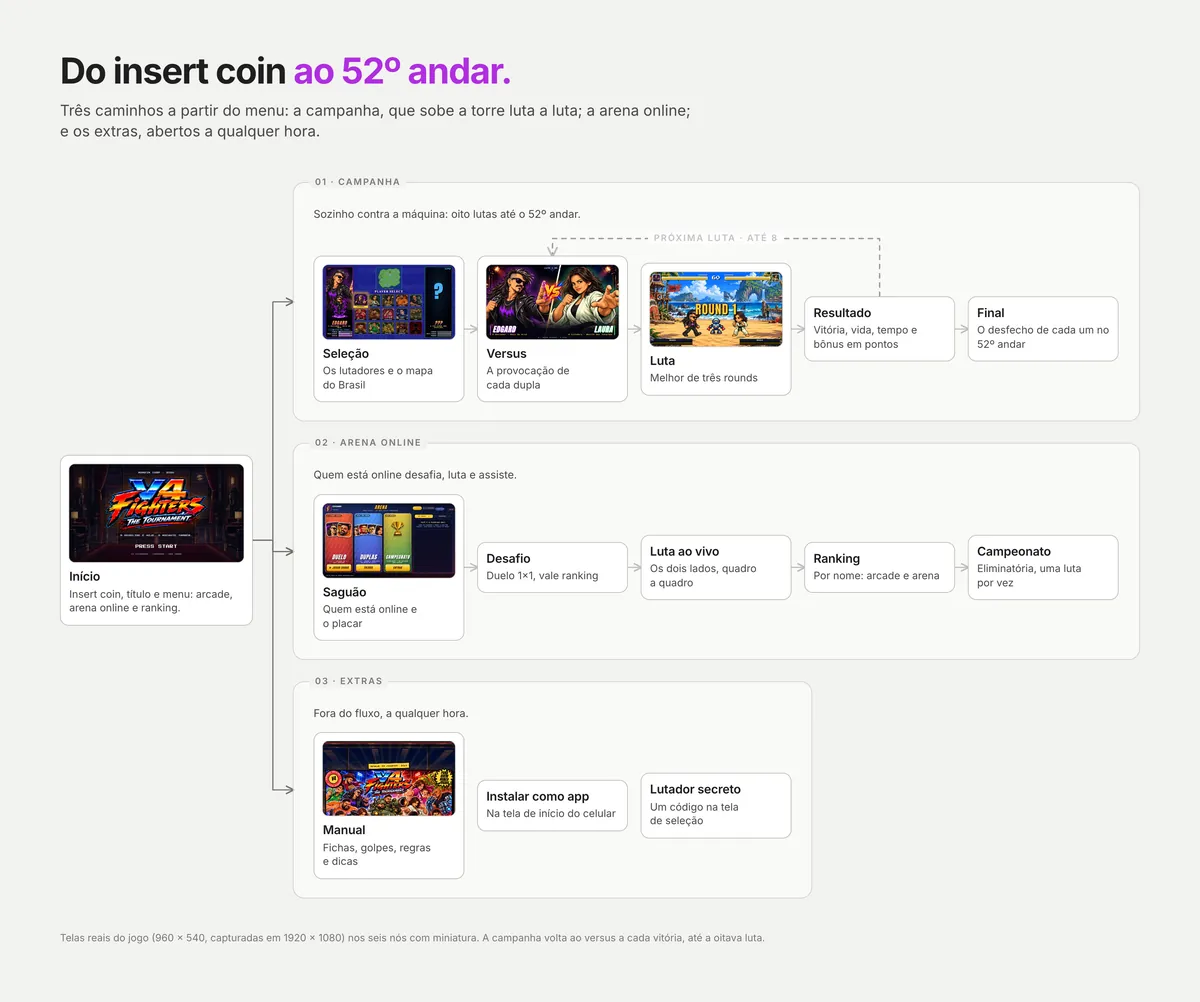This screenshot has height=1002, width=1200.
Task: Click the 'Seleção' card title
Action: [x=345, y=354]
